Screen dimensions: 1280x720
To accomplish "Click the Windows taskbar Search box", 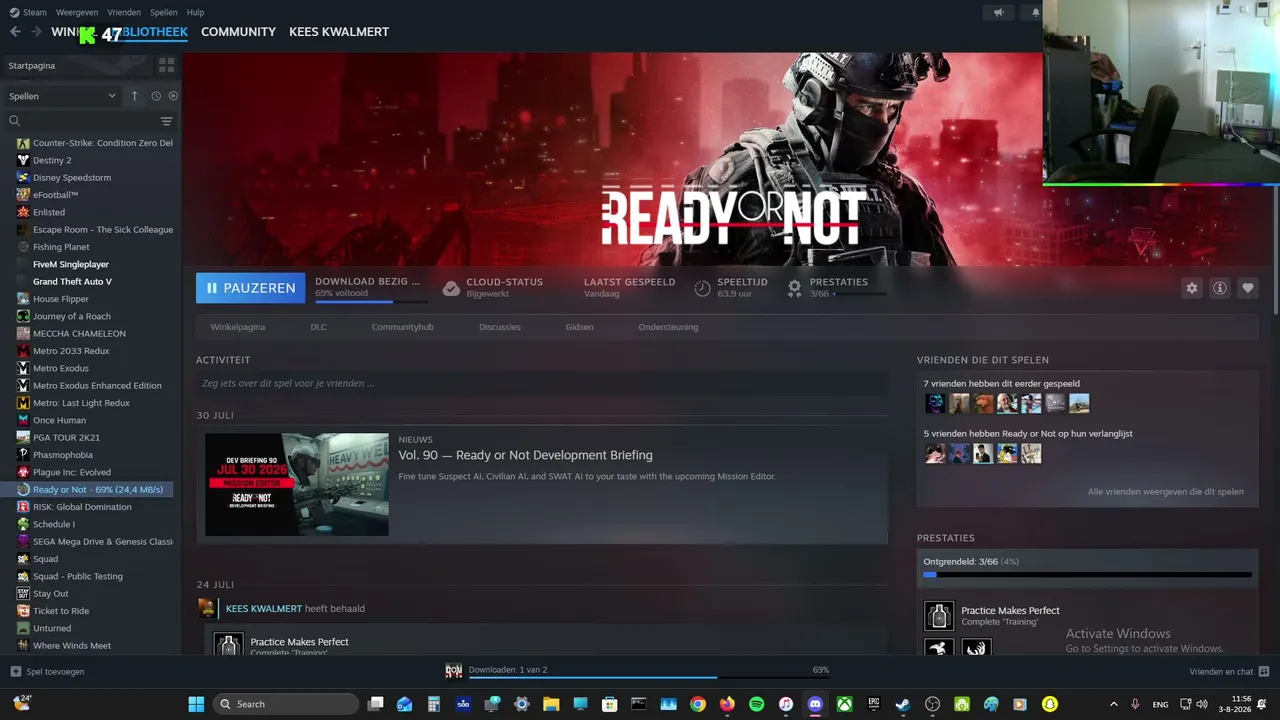I will click(286, 704).
